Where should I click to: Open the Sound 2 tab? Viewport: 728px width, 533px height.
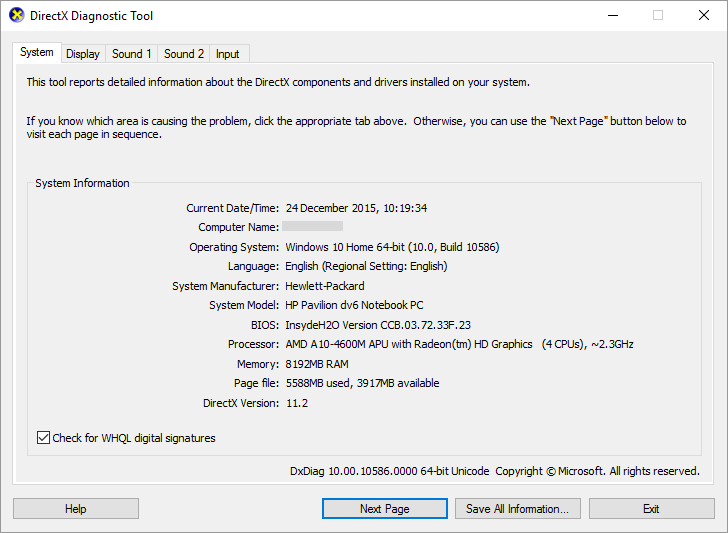point(183,54)
